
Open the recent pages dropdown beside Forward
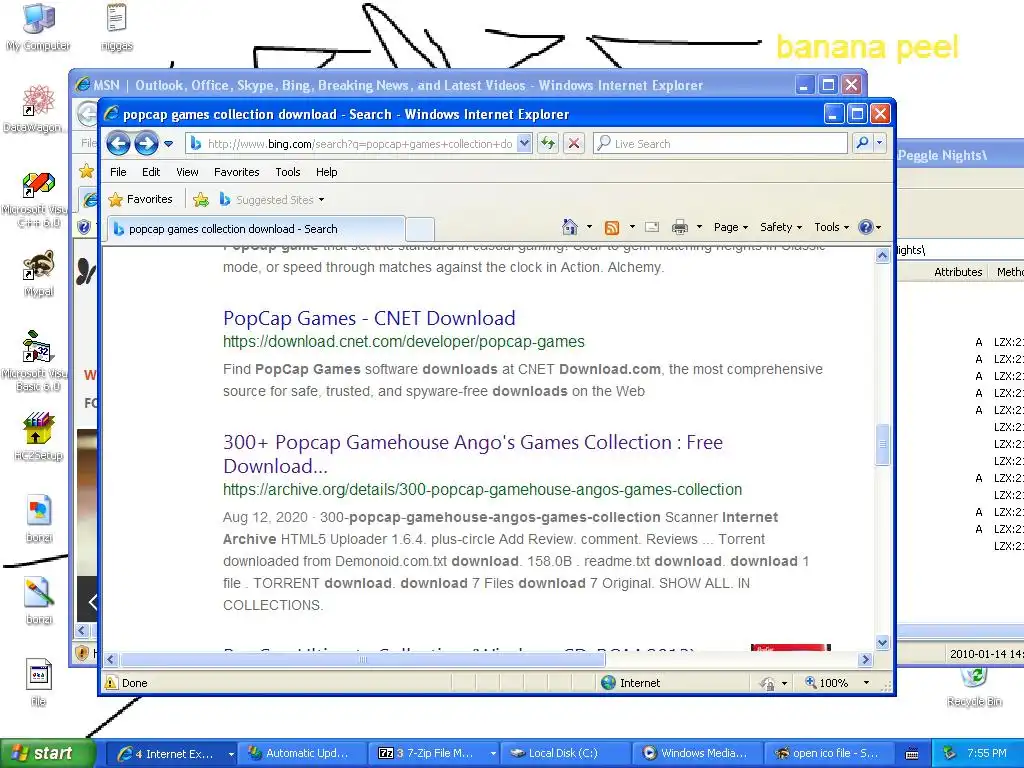coord(168,144)
